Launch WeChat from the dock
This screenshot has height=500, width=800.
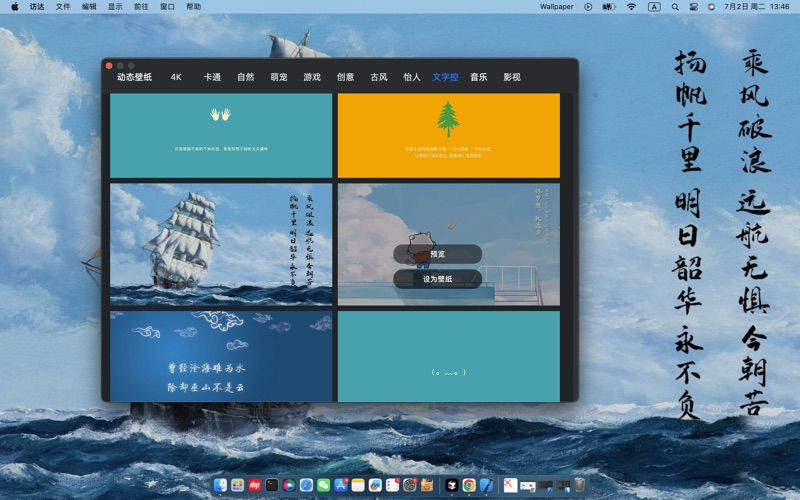coord(323,485)
